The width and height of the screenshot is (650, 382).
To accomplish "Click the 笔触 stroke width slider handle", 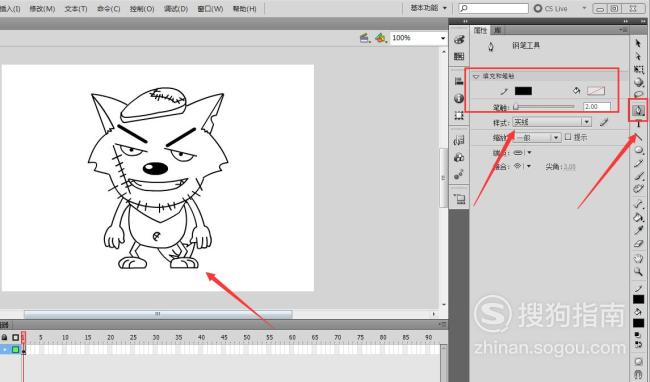I will pyautogui.click(x=516, y=107).
